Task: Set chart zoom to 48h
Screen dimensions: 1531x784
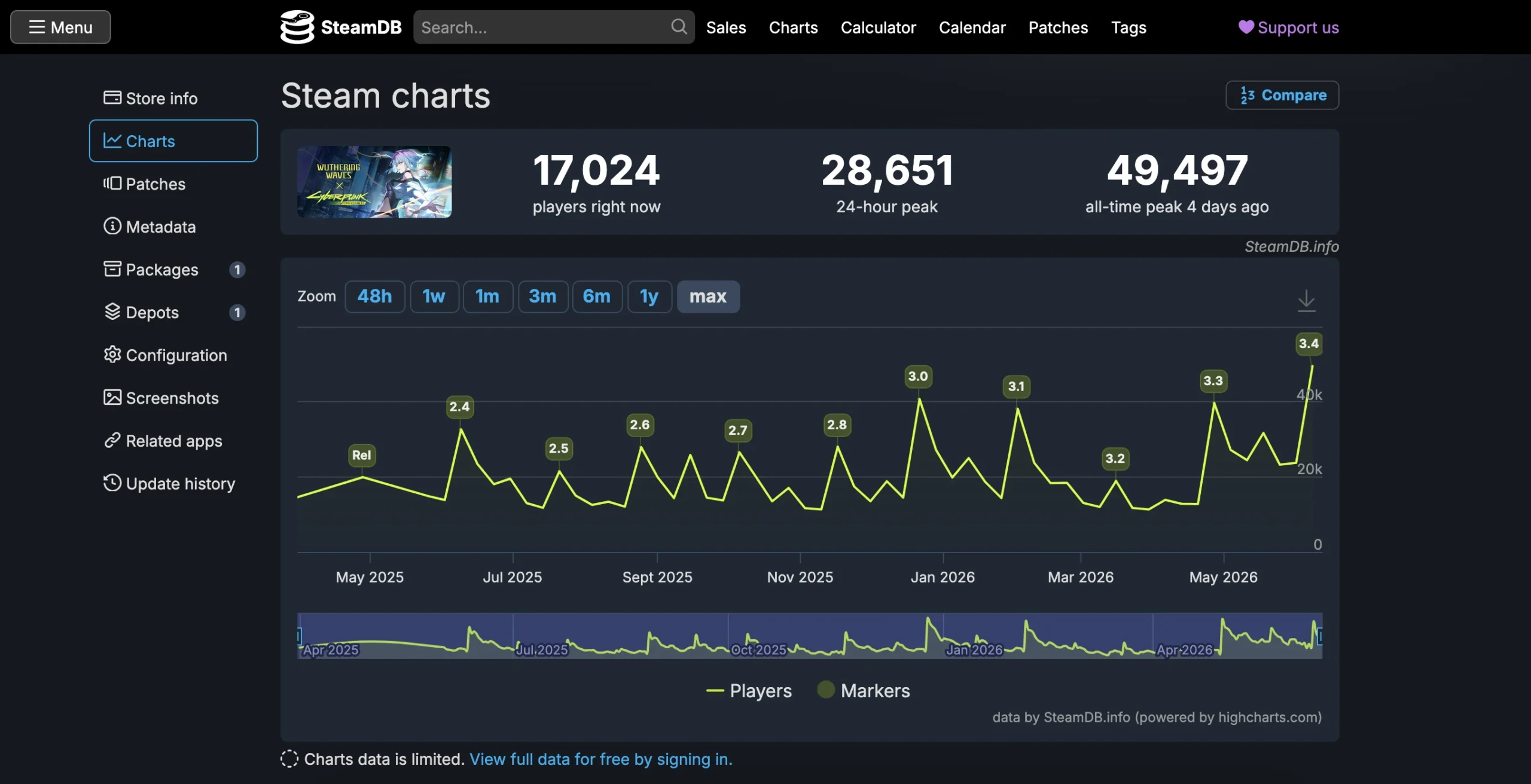Action: coord(375,297)
